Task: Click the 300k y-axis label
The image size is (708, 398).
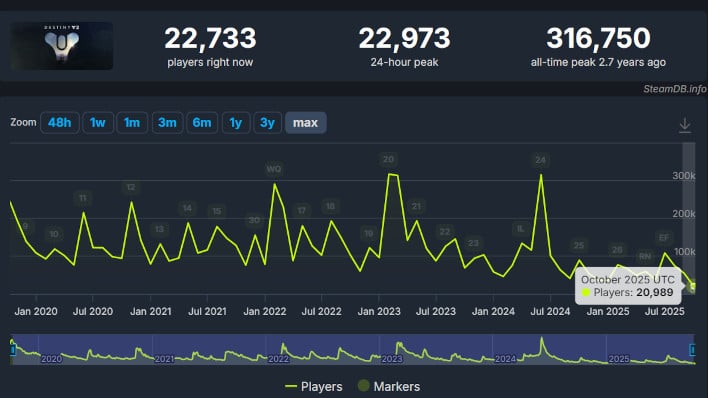Action: tap(684, 176)
